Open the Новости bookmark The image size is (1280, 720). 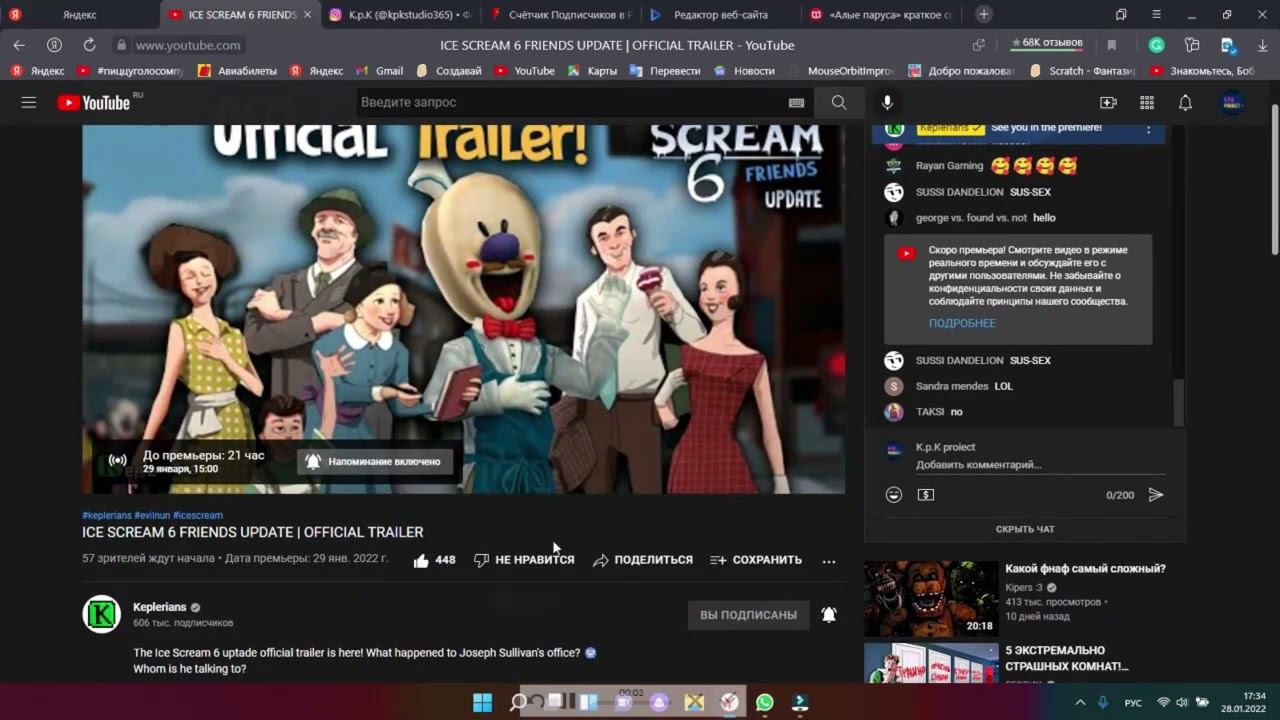(744, 71)
